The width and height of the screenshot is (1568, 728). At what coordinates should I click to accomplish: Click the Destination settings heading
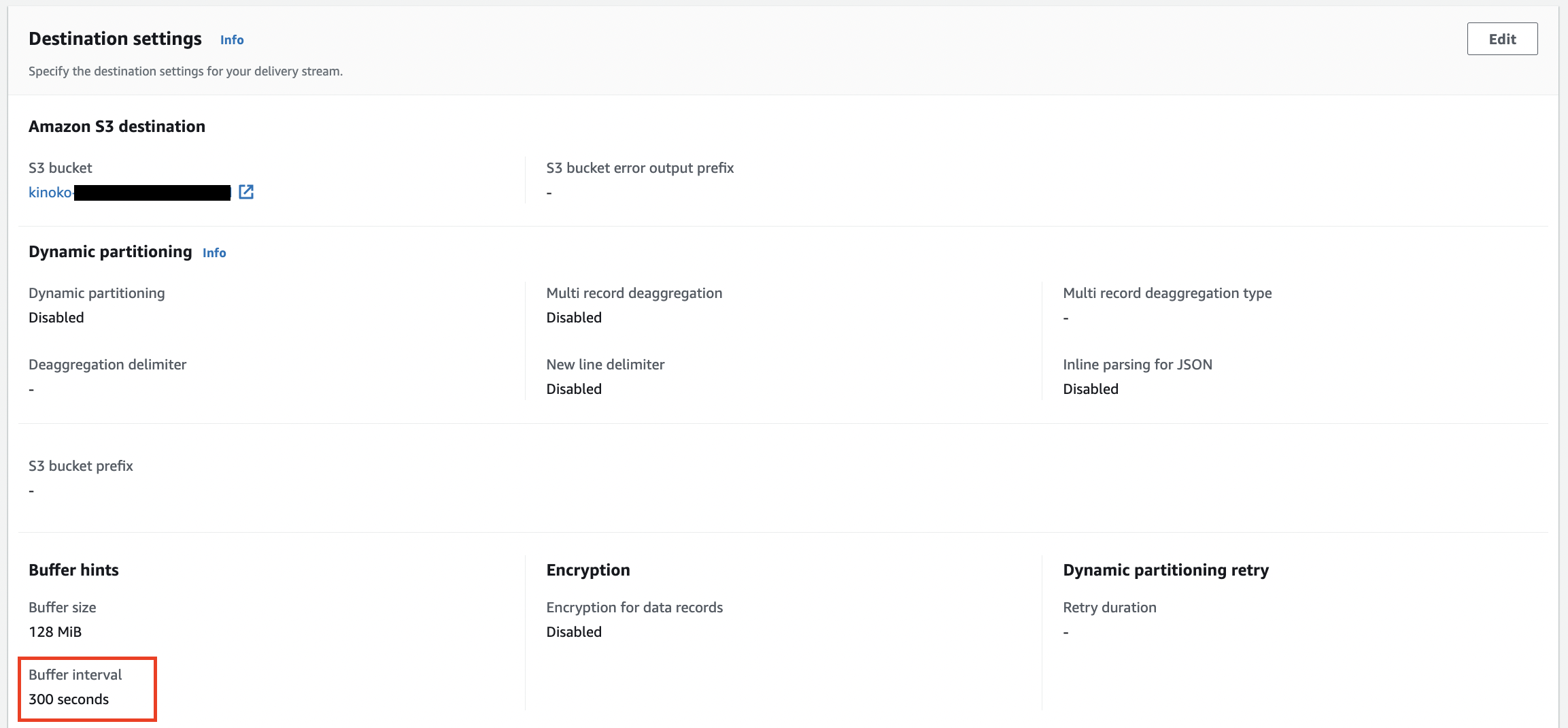(x=115, y=39)
